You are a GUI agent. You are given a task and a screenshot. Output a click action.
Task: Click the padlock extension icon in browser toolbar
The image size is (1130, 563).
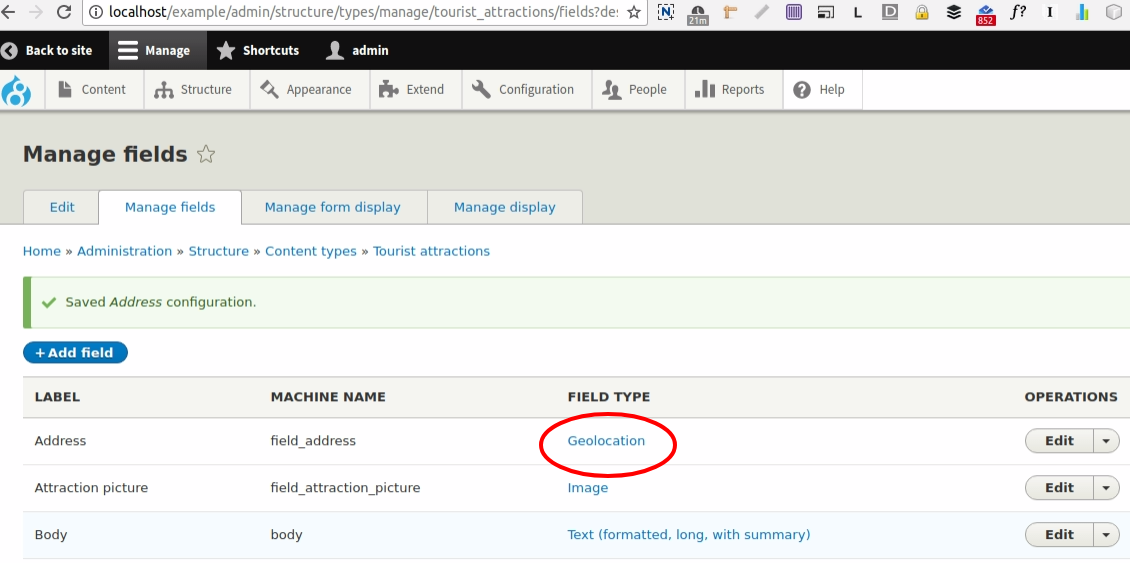click(x=921, y=13)
